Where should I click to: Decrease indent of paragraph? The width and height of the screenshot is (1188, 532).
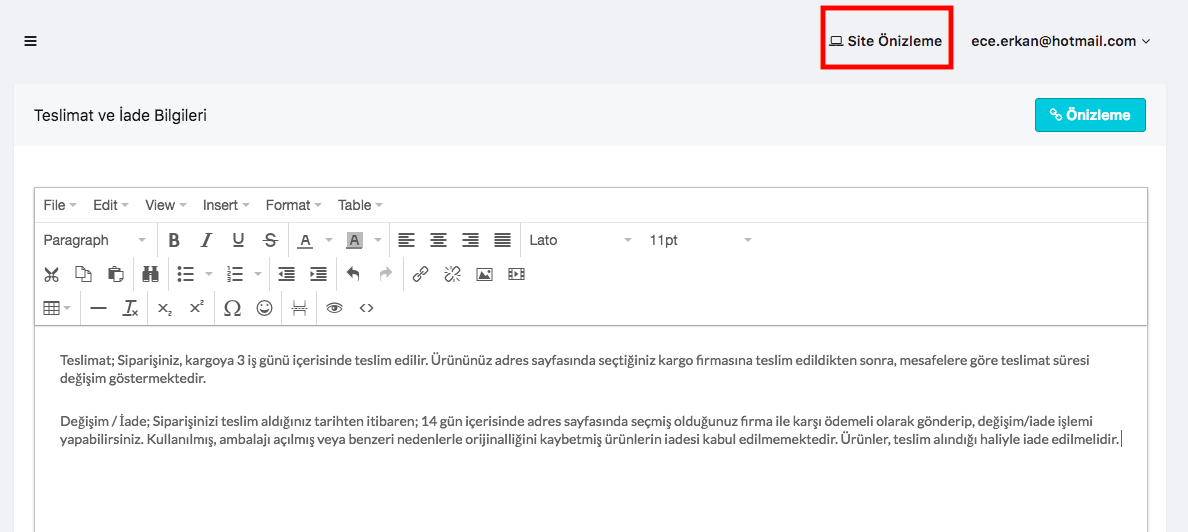click(286, 274)
